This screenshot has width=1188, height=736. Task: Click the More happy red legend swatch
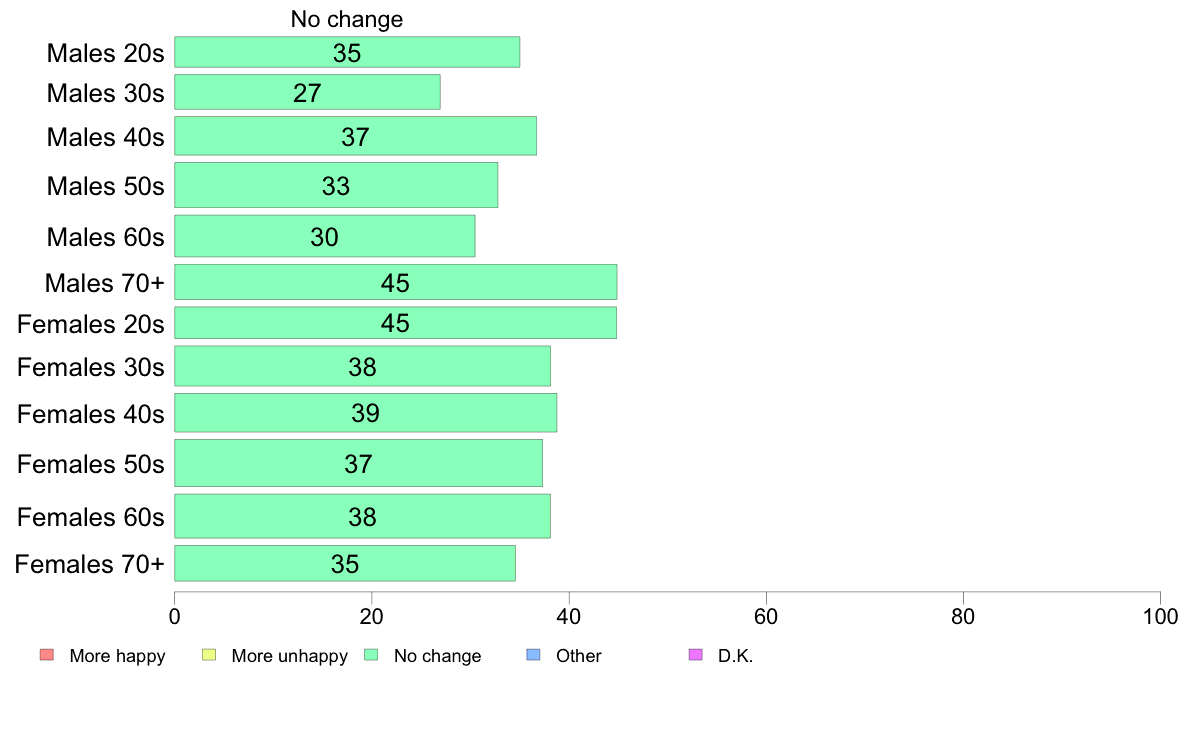pos(47,655)
